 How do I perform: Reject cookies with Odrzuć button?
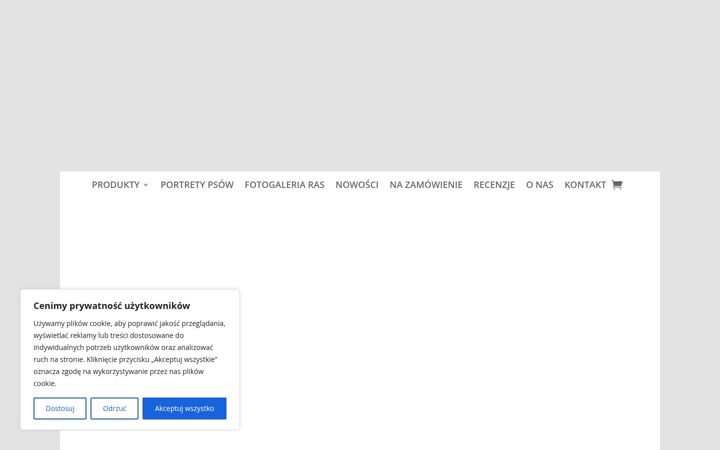114,408
